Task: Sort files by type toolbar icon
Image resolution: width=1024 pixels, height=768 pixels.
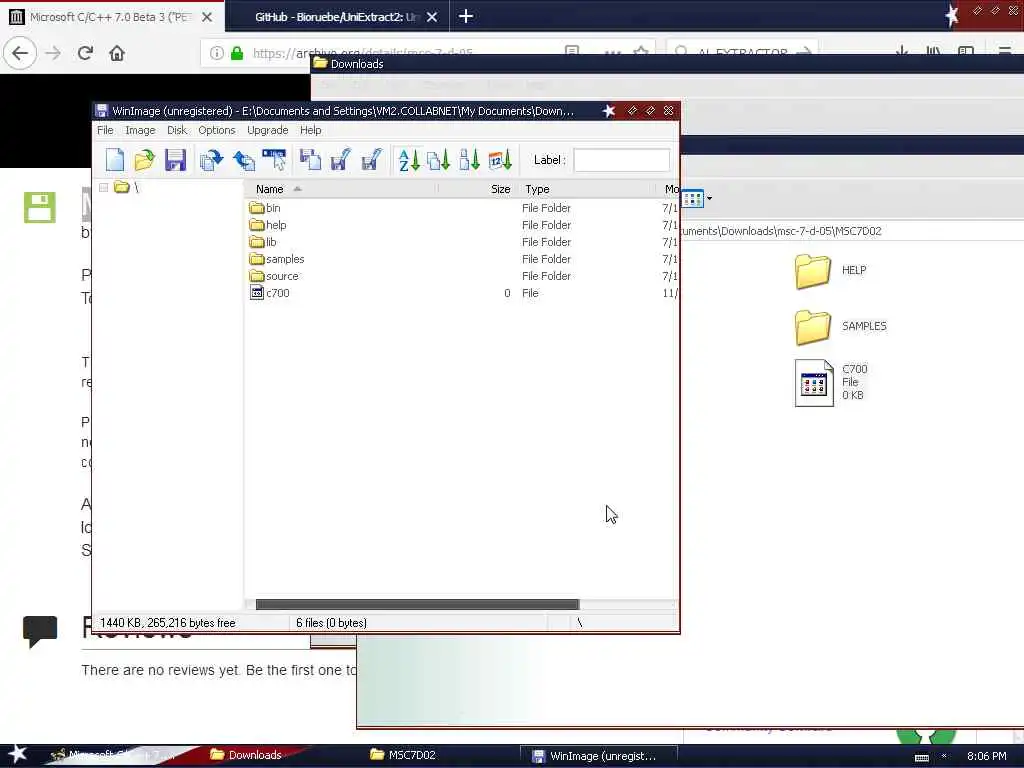Action: click(438, 159)
